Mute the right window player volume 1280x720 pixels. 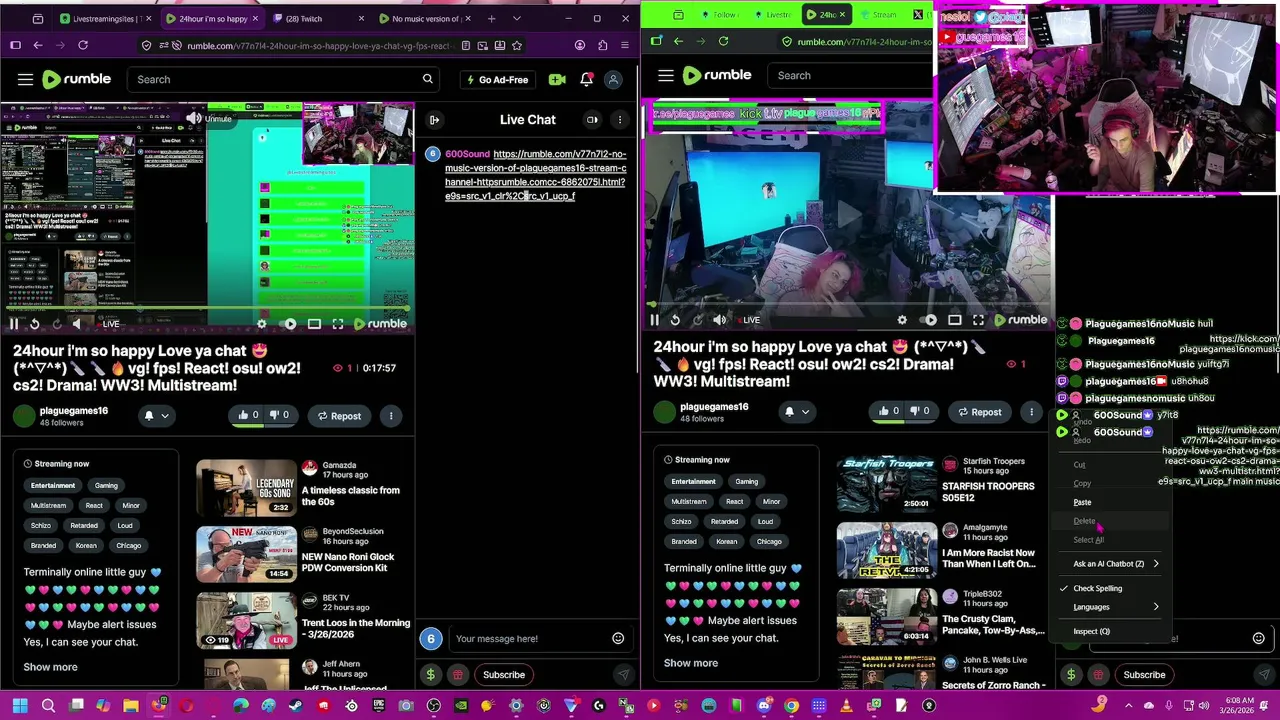tap(719, 320)
